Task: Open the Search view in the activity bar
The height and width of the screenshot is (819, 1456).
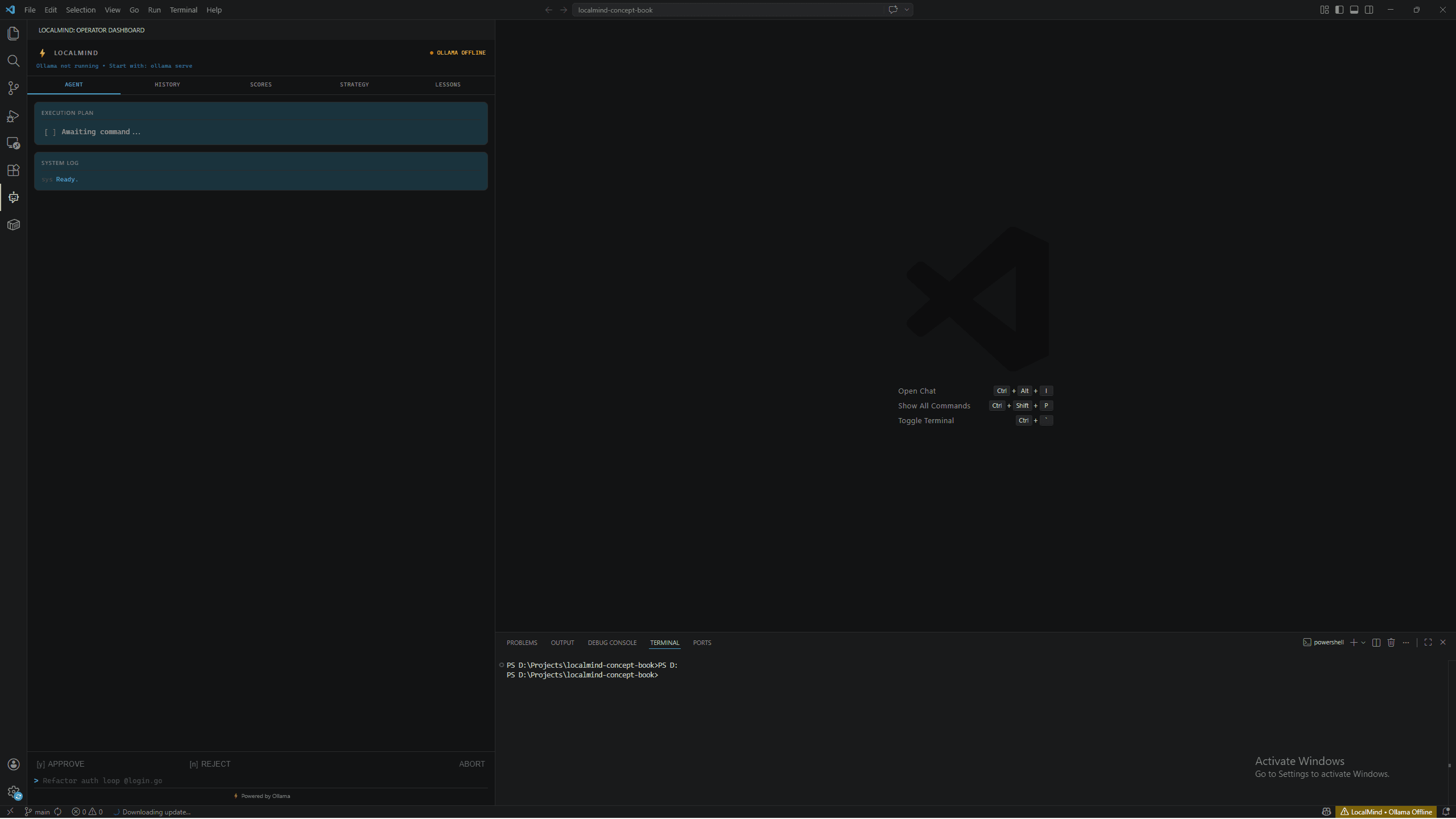Action: click(x=13, y=61)
